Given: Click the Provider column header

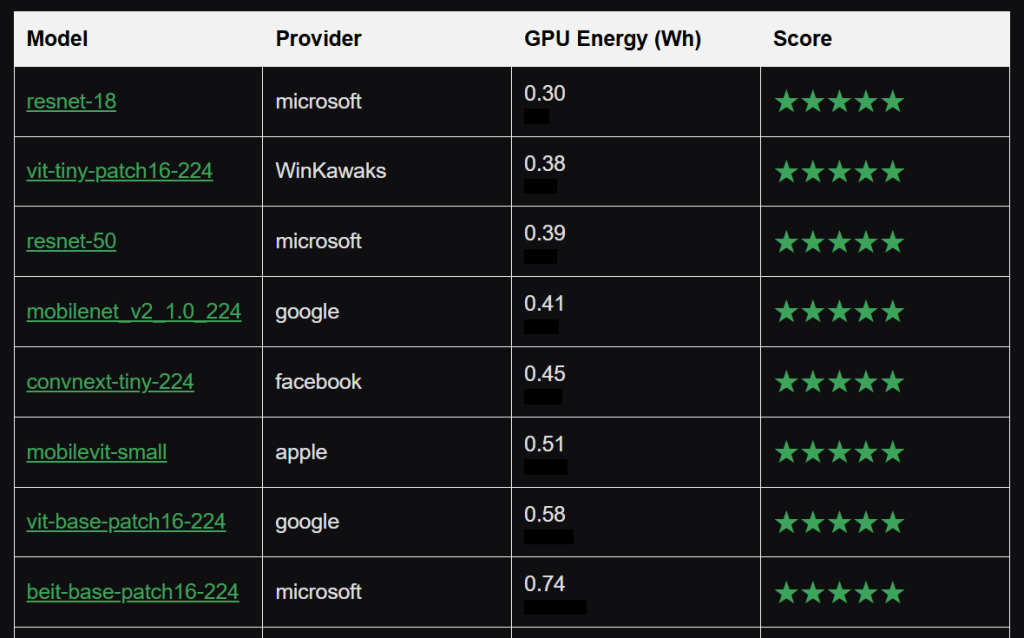Looking at the screenshot, I should click(x=318, y=39).
